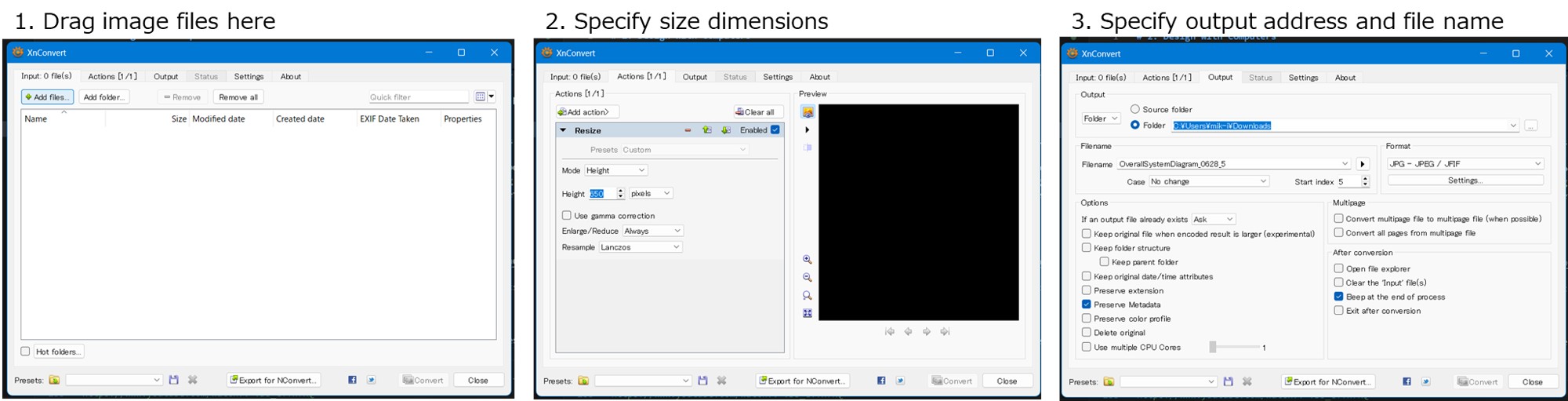The image size is (1568, 401).
Task: Open About tab in Input window
Action: 291,76
